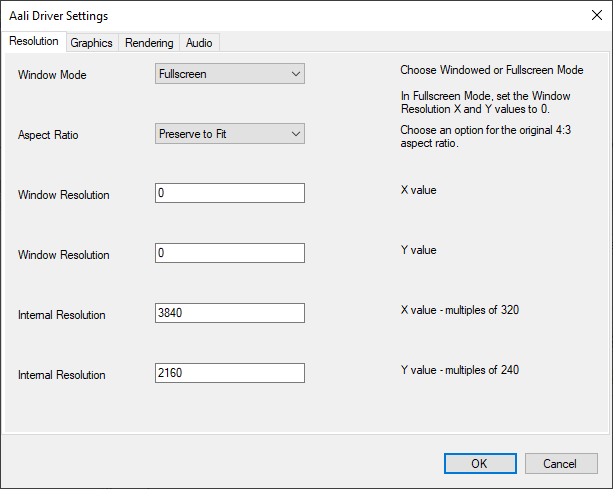Confirm settings with the OK button
The width and height of the screenshot is (613, 489).
click(x=480, y=464)
